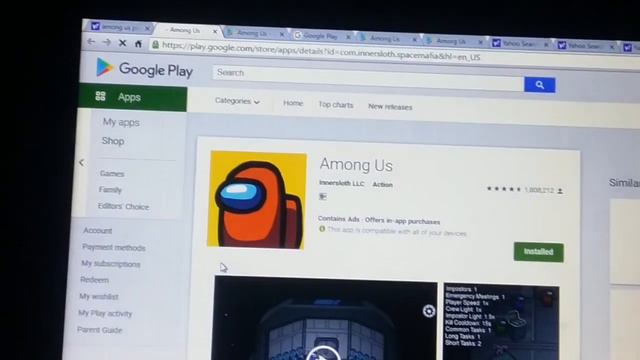Click the browser forward arrow
This screenshot has width=640, height=360.
107,42
